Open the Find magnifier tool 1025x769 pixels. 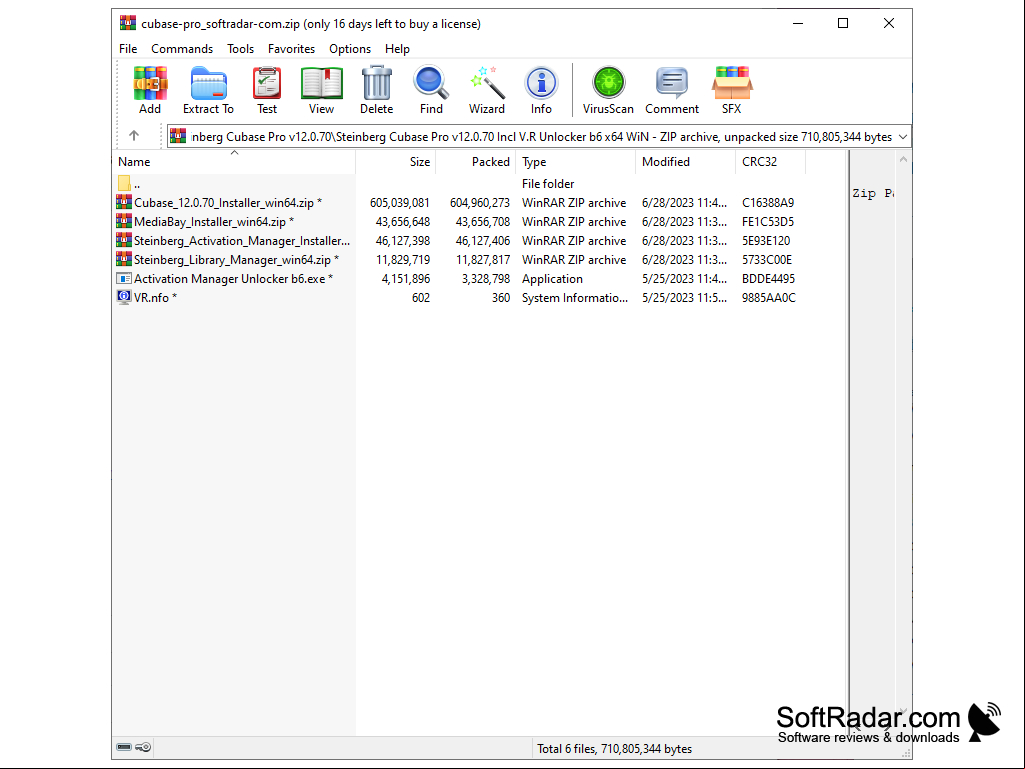coord(431,83)
